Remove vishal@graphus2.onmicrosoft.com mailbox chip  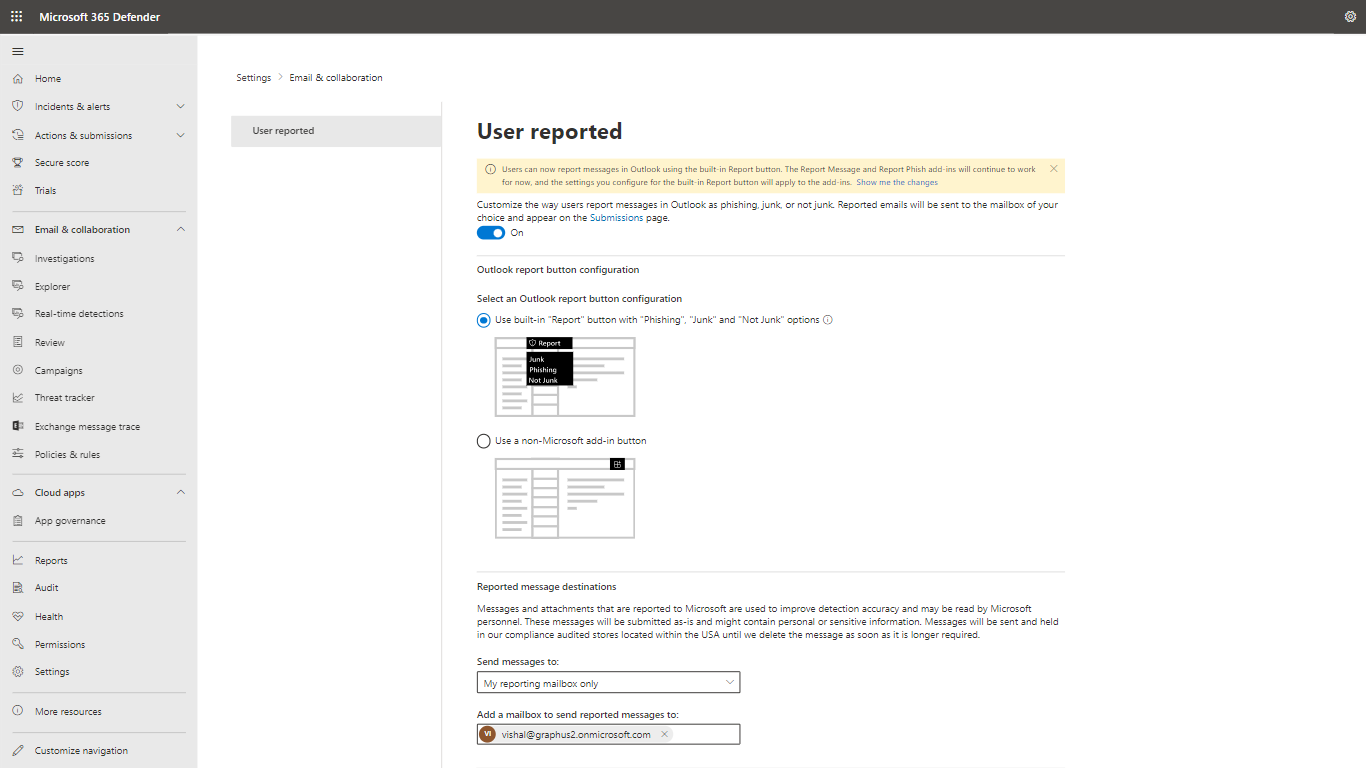tap(664, 734)
